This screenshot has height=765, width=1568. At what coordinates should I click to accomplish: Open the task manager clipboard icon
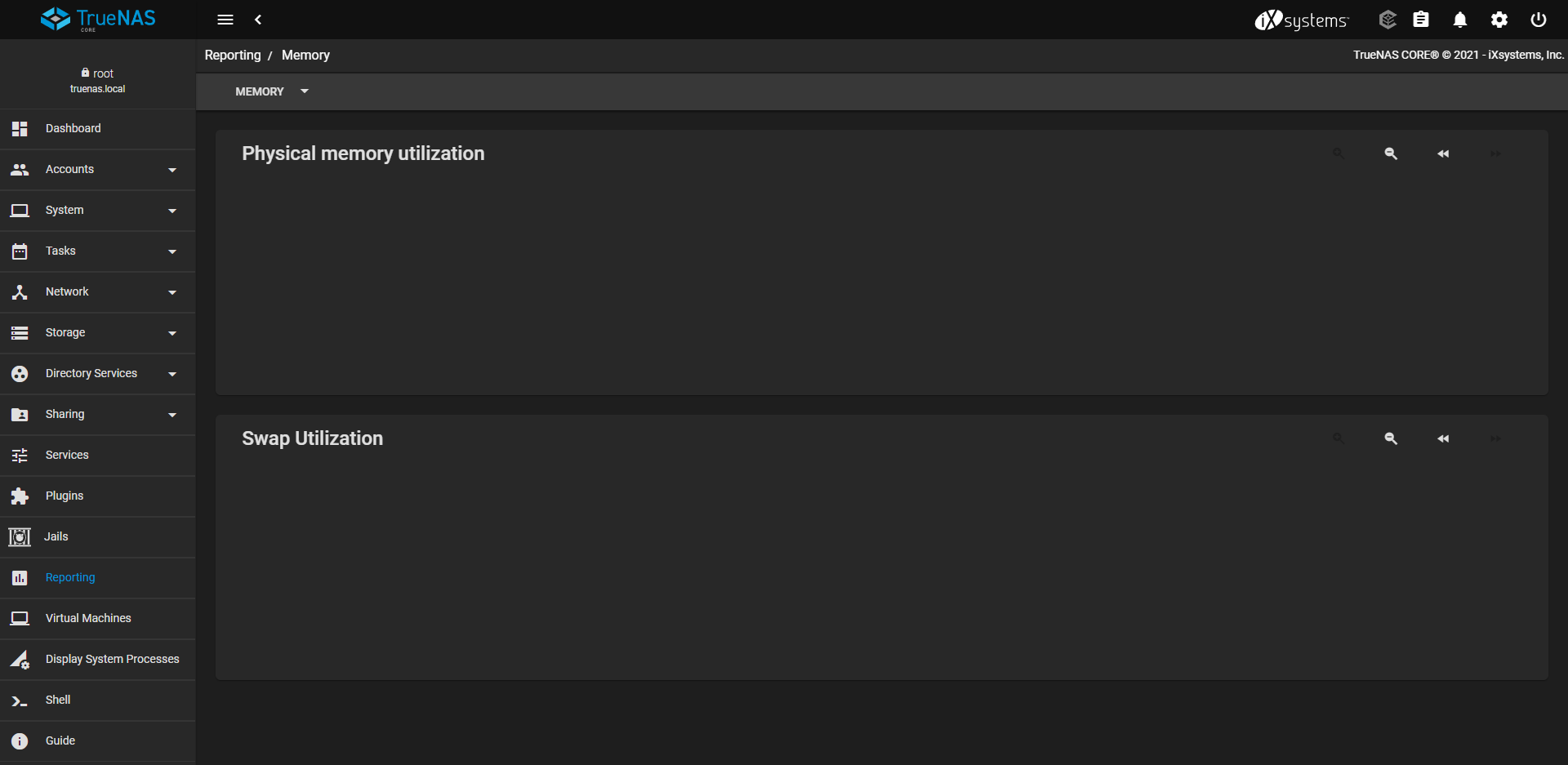(1421, 20)
